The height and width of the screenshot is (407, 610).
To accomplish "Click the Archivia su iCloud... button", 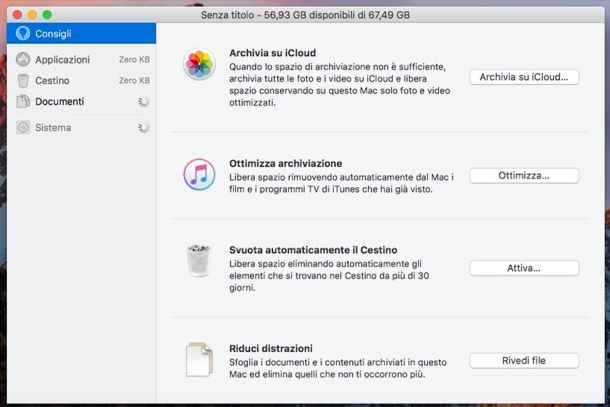I will [x=524, y=77].
